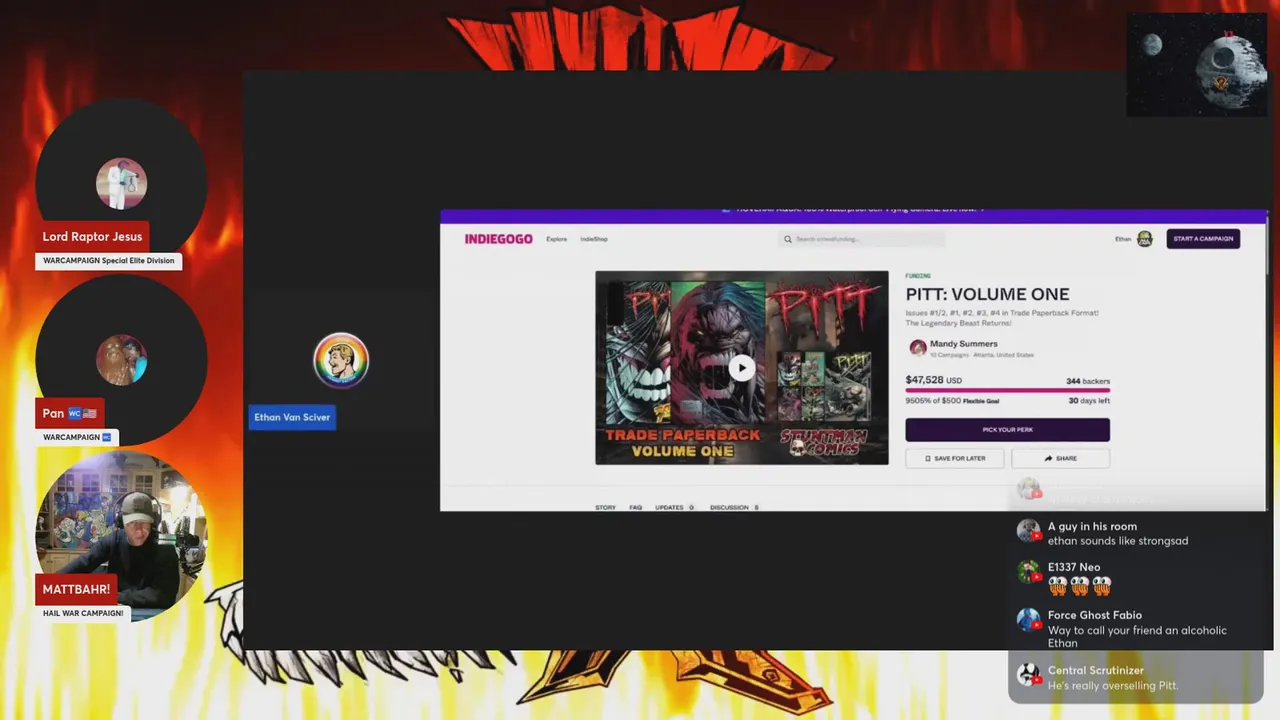Viewport: 1280px width, 720px height.
Task: Click Central Scrutinizer's chat avatar
Action: (1029, 675)
